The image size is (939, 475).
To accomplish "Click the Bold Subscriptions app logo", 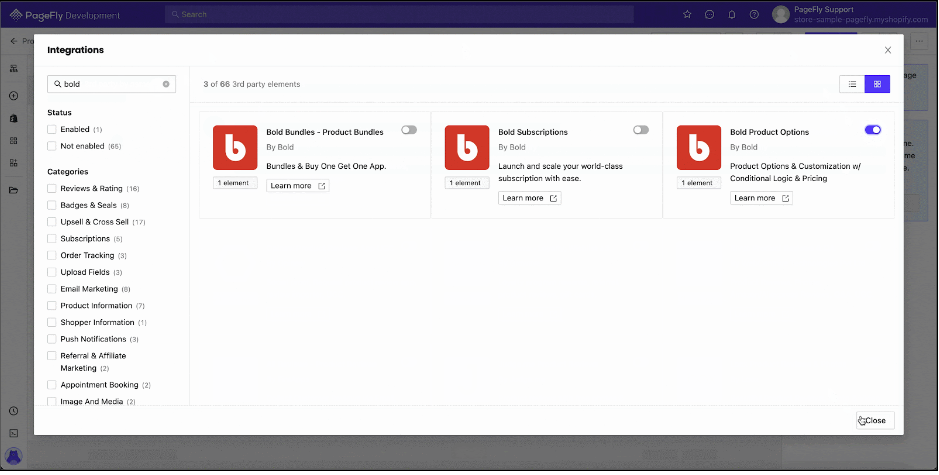I will 467,147.
